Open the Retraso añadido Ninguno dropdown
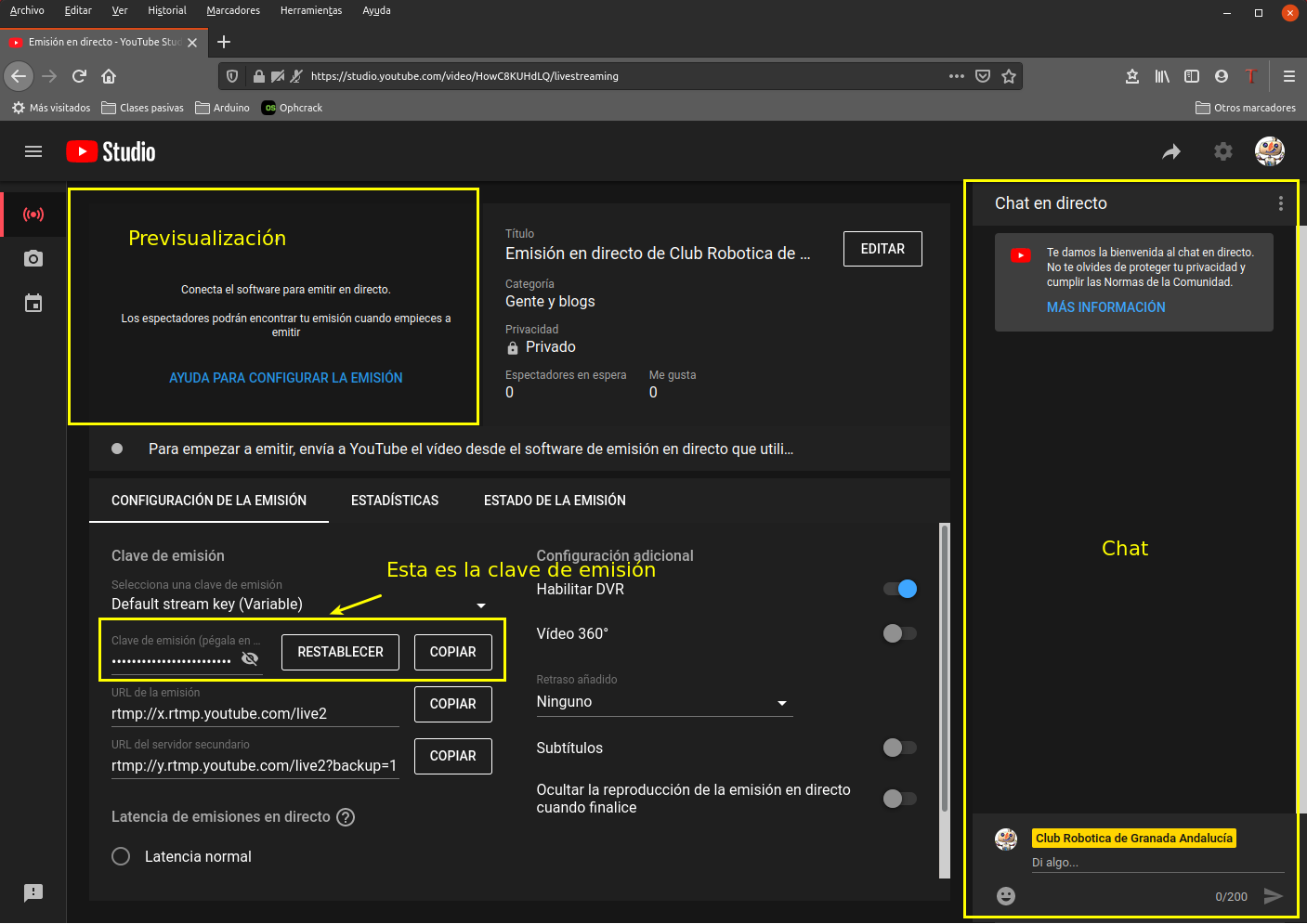This screenshot has height=924, width=1307. 664,702
